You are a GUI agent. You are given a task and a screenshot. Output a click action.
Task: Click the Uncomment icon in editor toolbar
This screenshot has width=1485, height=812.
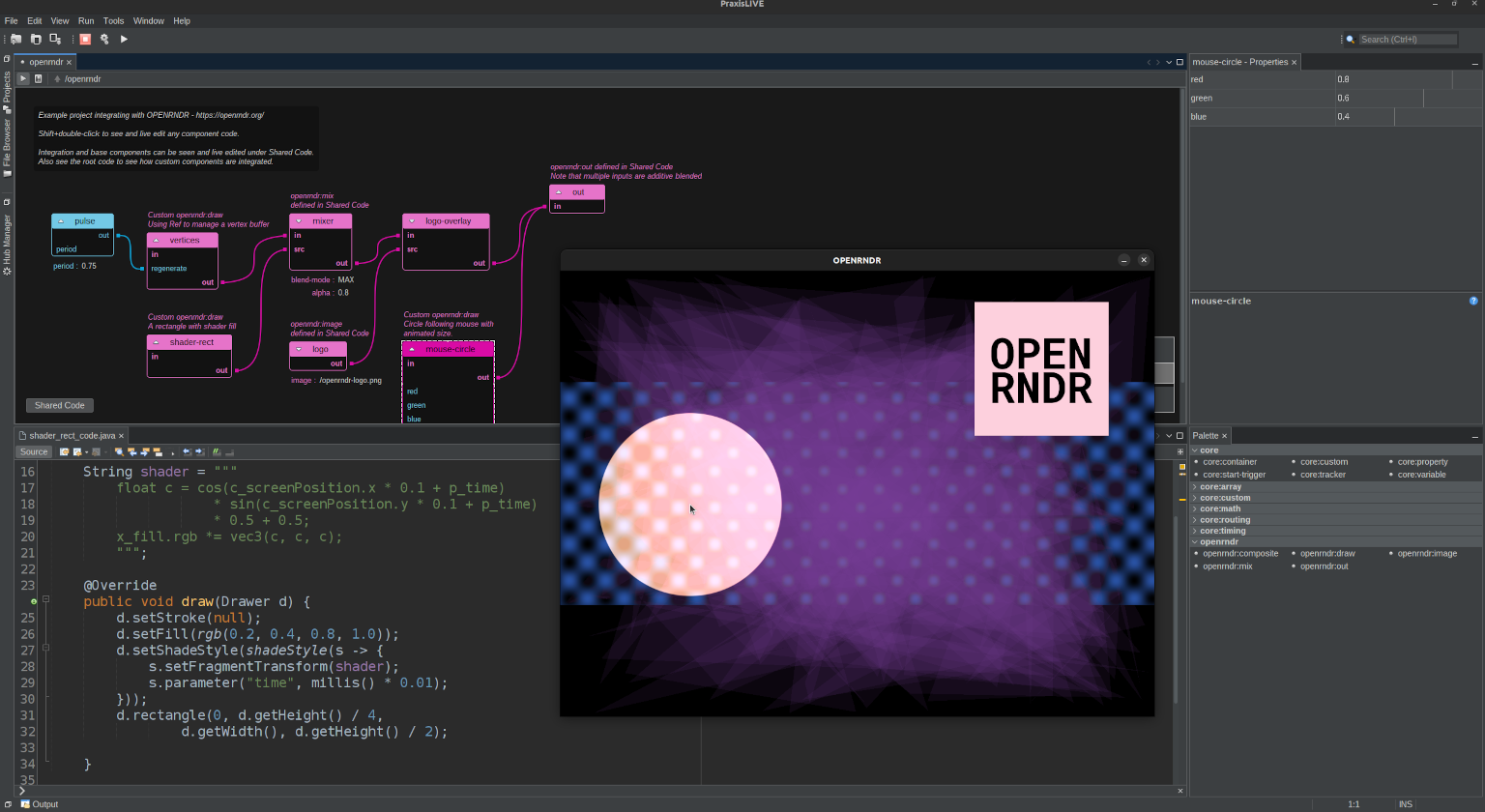tap(229, 451)
